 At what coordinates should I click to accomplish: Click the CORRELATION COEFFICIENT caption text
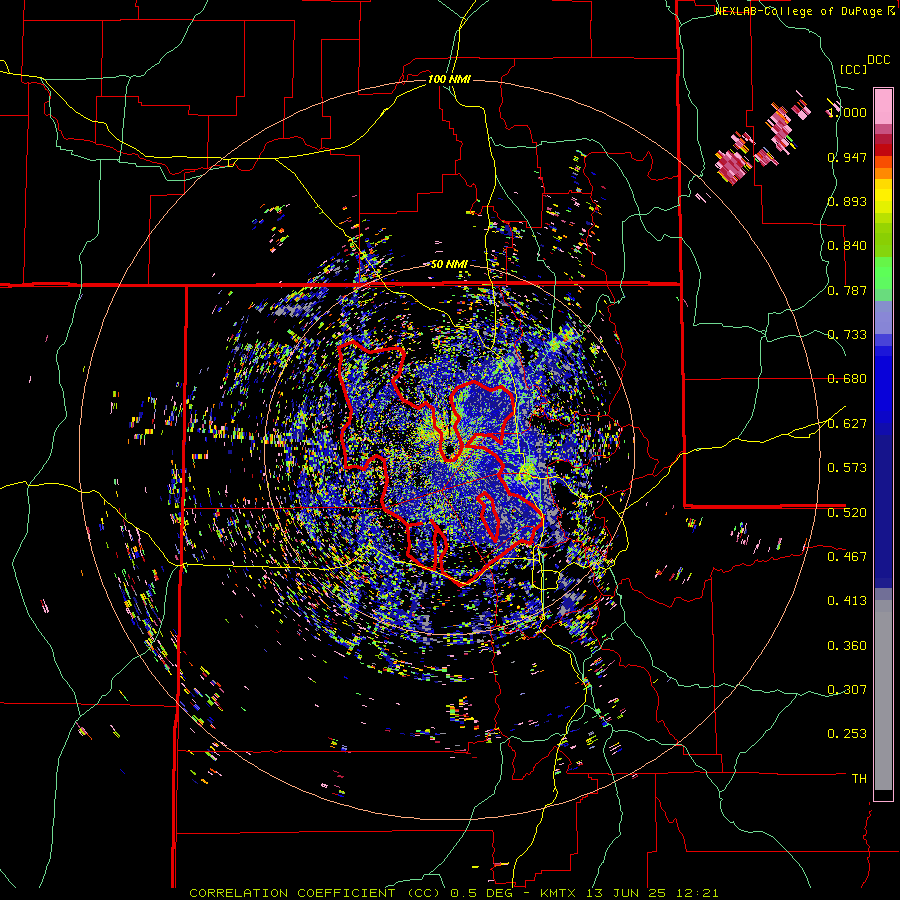click(x=292, y=893)
